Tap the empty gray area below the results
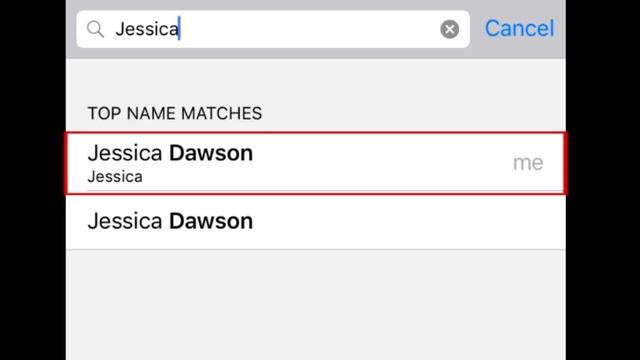Image resolution: width=640 pixels, height=360 pixels. click(x=316, y=304)
